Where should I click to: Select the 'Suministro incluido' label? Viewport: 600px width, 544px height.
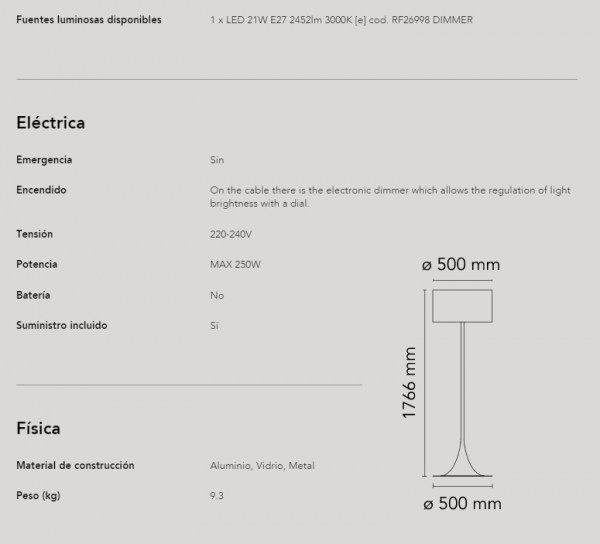point(62,325)
